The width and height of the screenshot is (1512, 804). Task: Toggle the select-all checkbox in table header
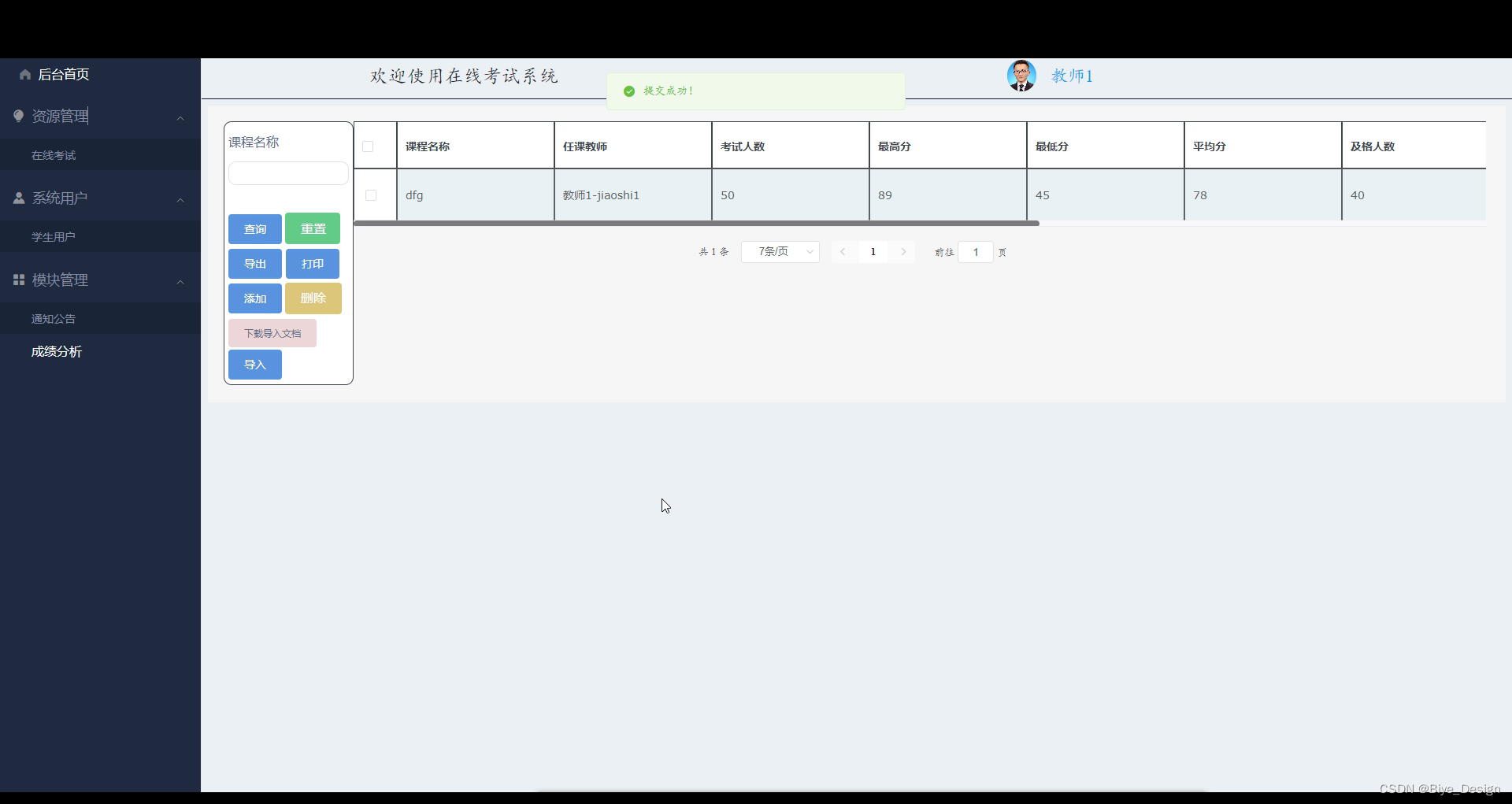tap(368, 146)
